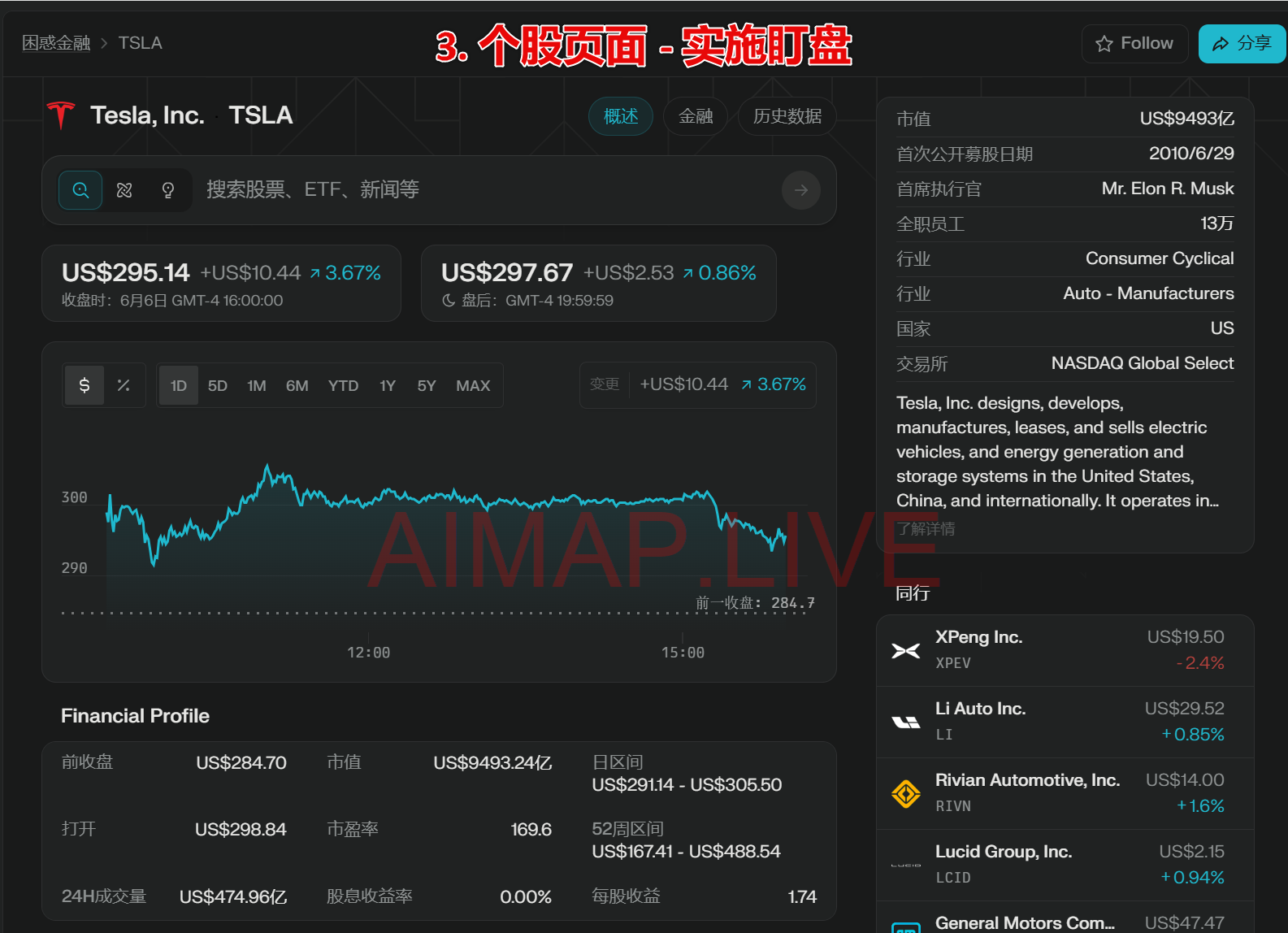Expand description via 了解详情 link
This screenshot has height=933, width=1288.
click(926, 529)
